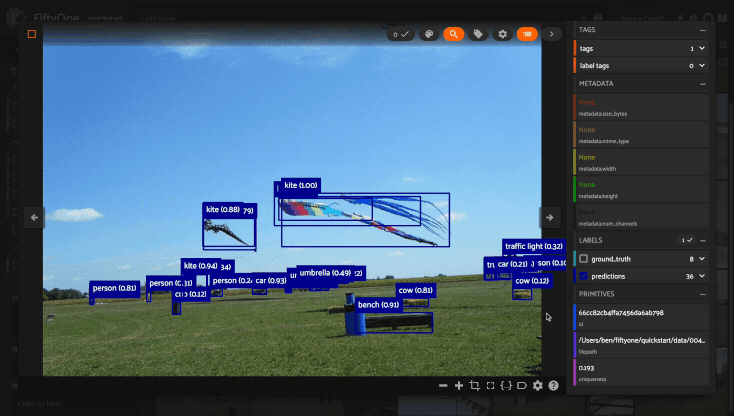
Task: Click the LABELS selected count checkmark pill
Action: [x=687, y=240]
